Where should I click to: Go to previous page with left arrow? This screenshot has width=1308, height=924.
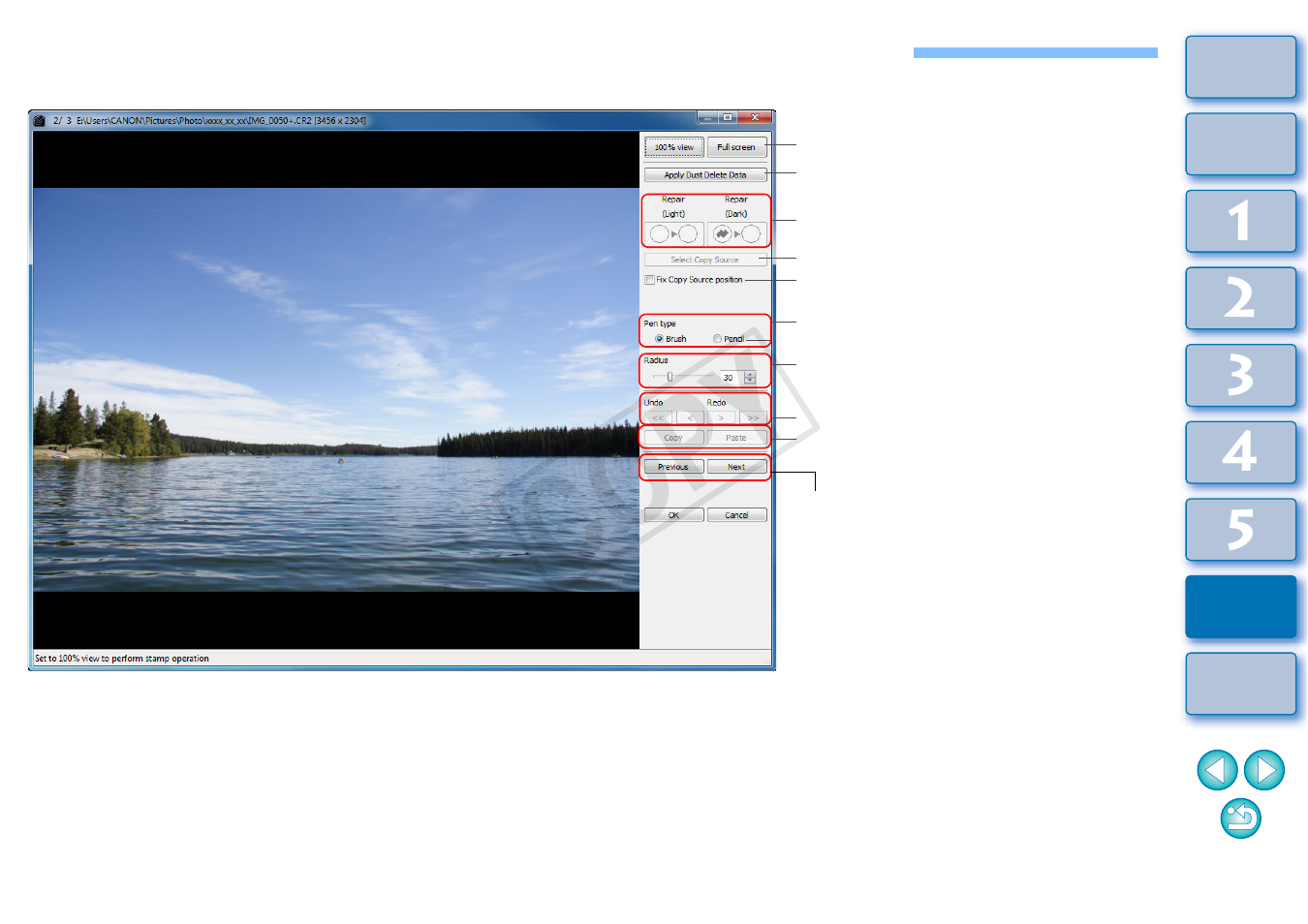[x=1217, y=770]
